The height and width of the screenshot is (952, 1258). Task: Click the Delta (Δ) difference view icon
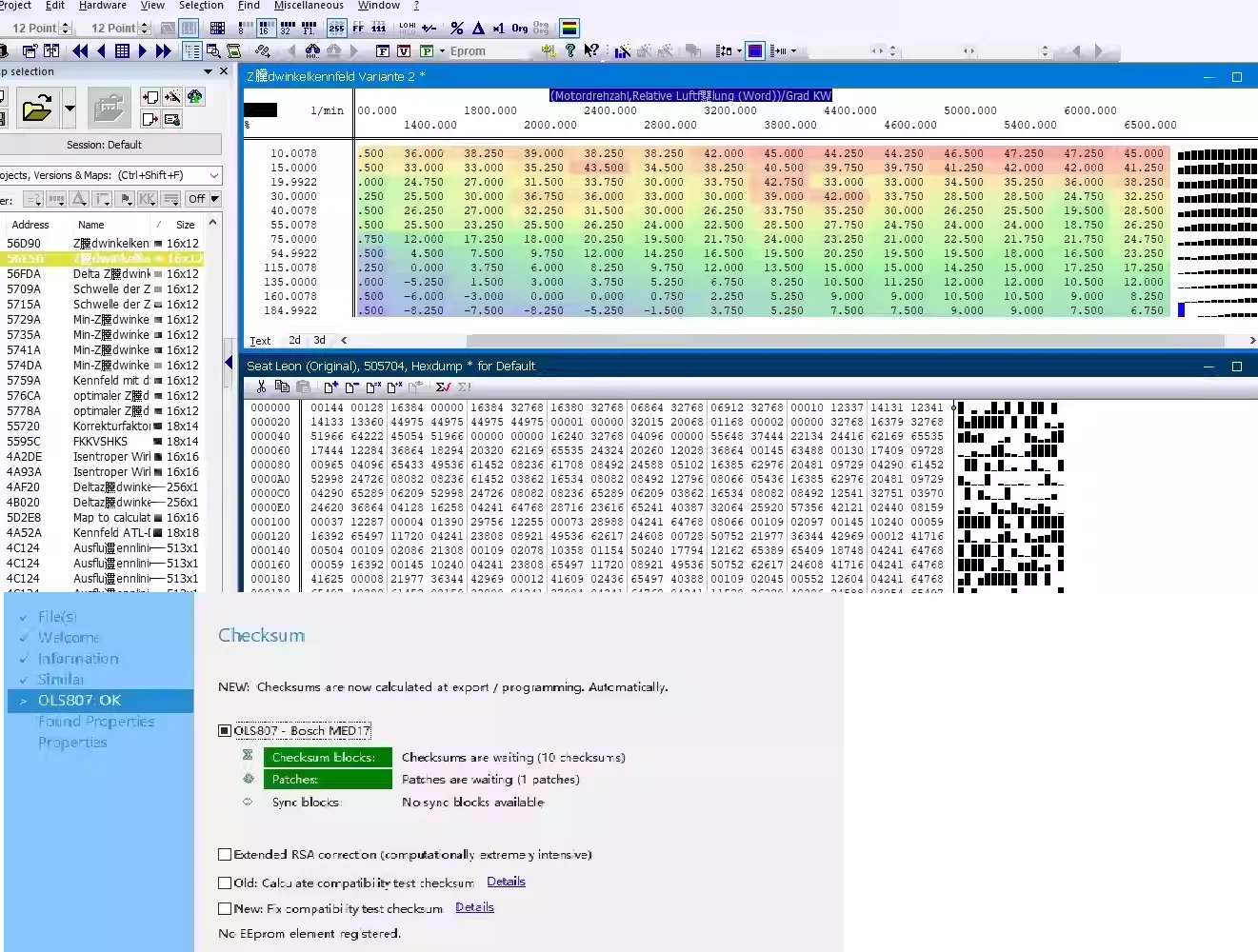point(480,28)
